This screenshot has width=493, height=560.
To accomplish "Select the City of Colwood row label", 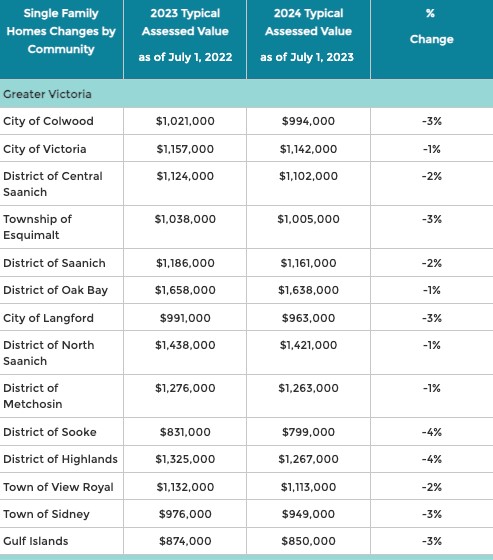I will [48, 121].
